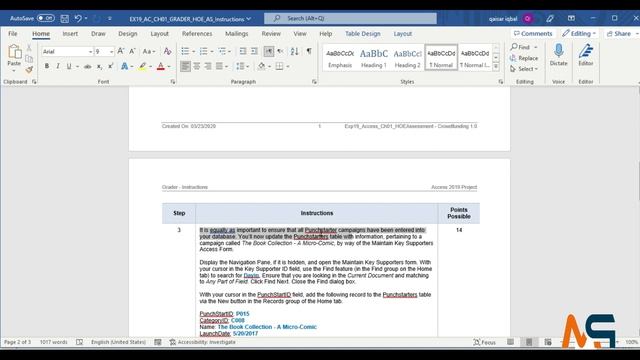Toggle Italic formatting
Viewport: 640px width, 360px height.
tap(58, 66)
